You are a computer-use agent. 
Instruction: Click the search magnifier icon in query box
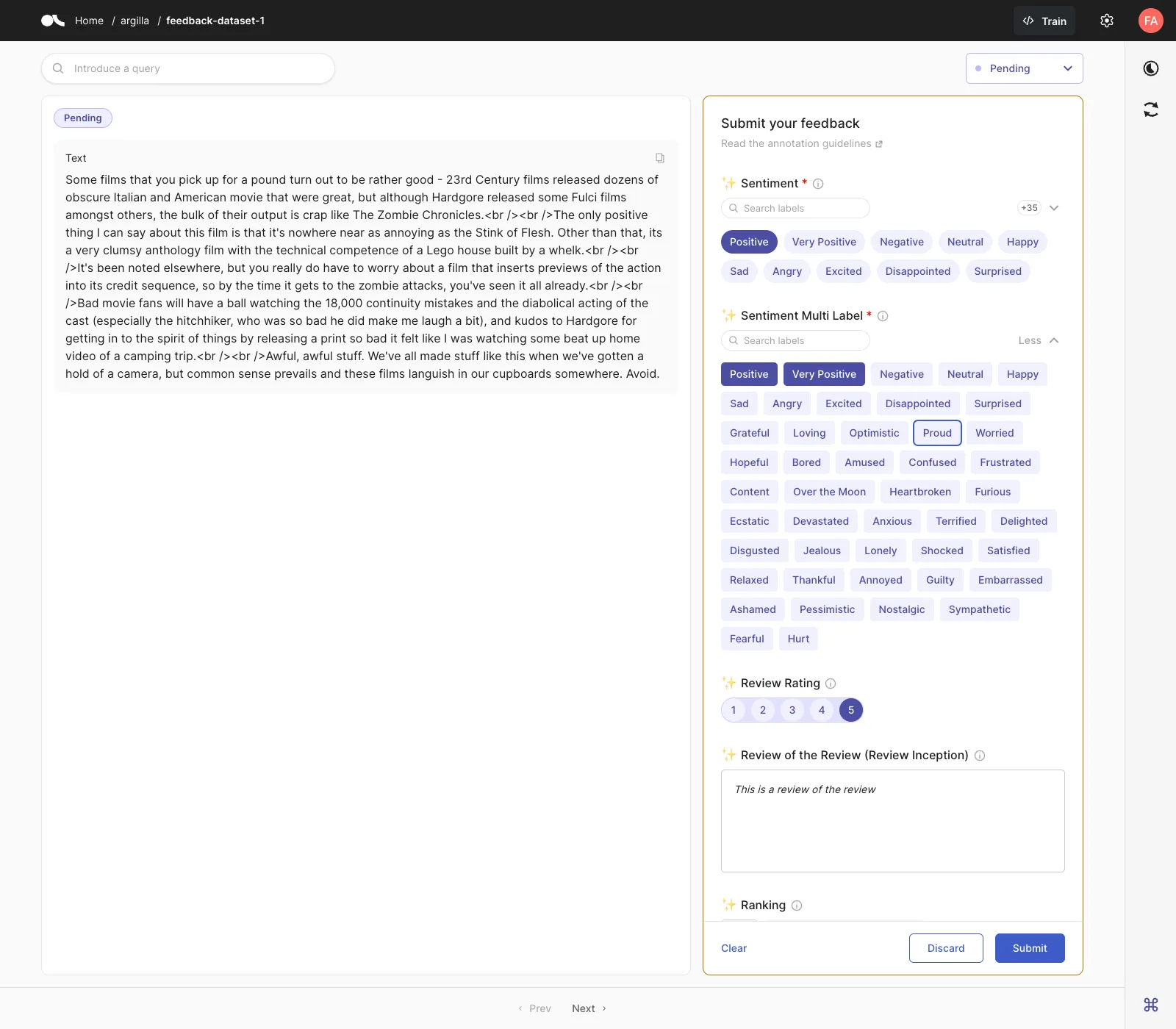(x=58, y=68)
